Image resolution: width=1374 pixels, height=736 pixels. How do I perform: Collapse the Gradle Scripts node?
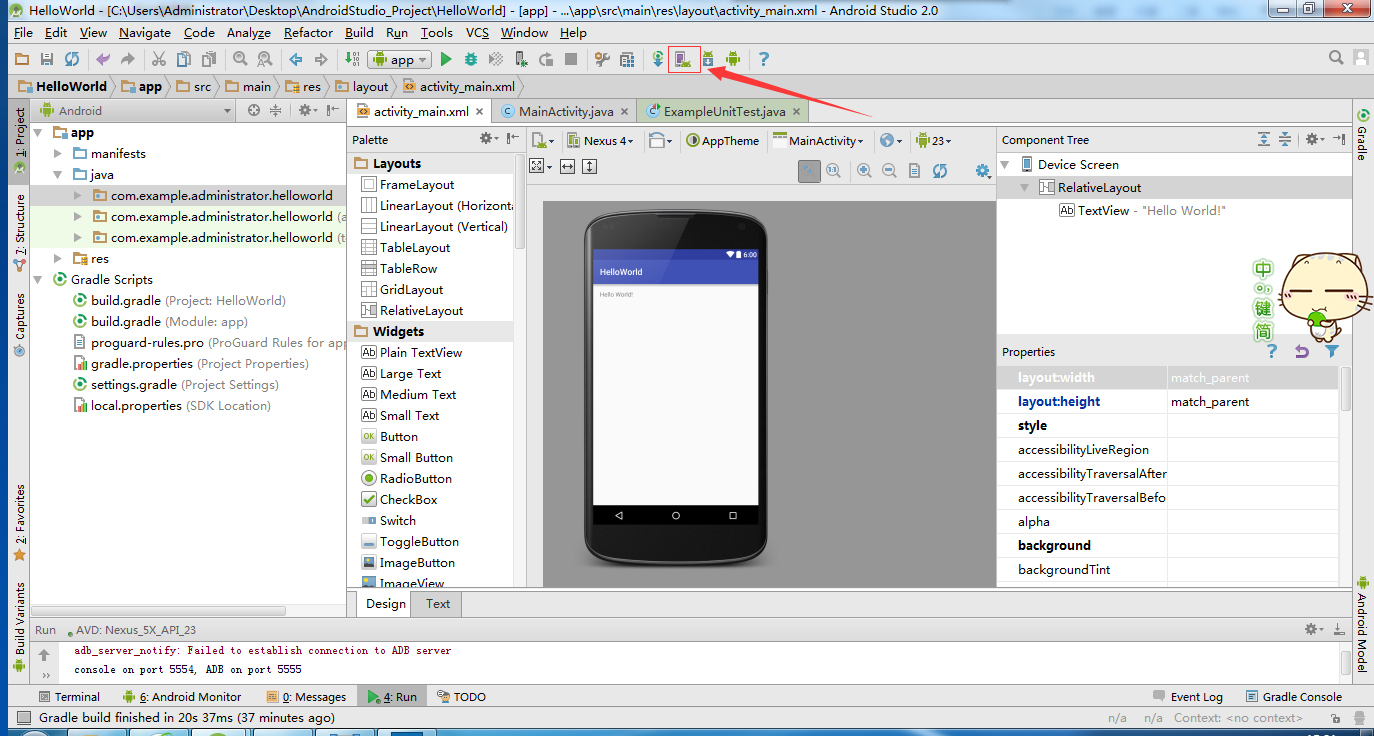(39, 279)
